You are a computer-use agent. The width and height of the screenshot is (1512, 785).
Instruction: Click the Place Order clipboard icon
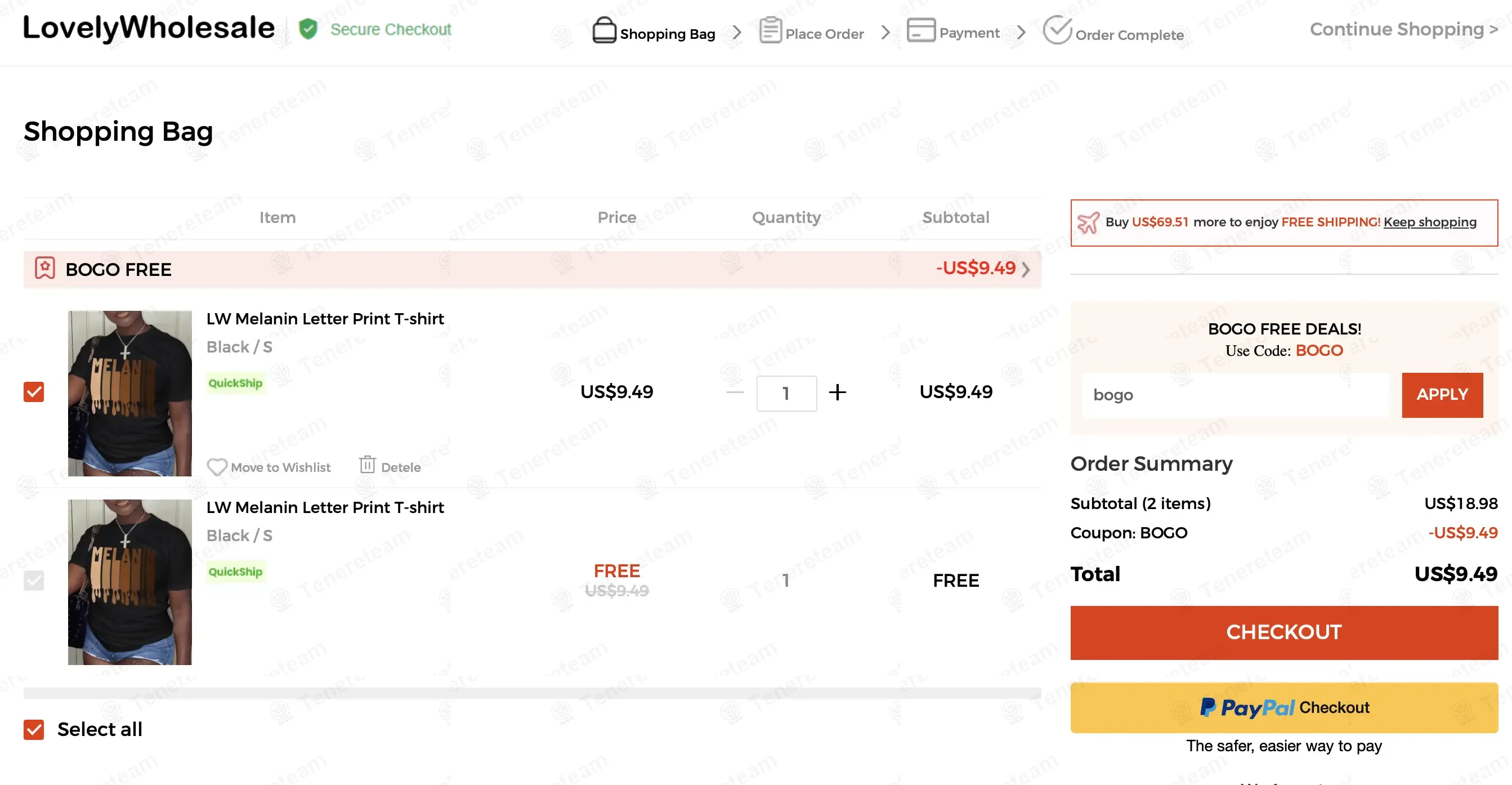770,30
